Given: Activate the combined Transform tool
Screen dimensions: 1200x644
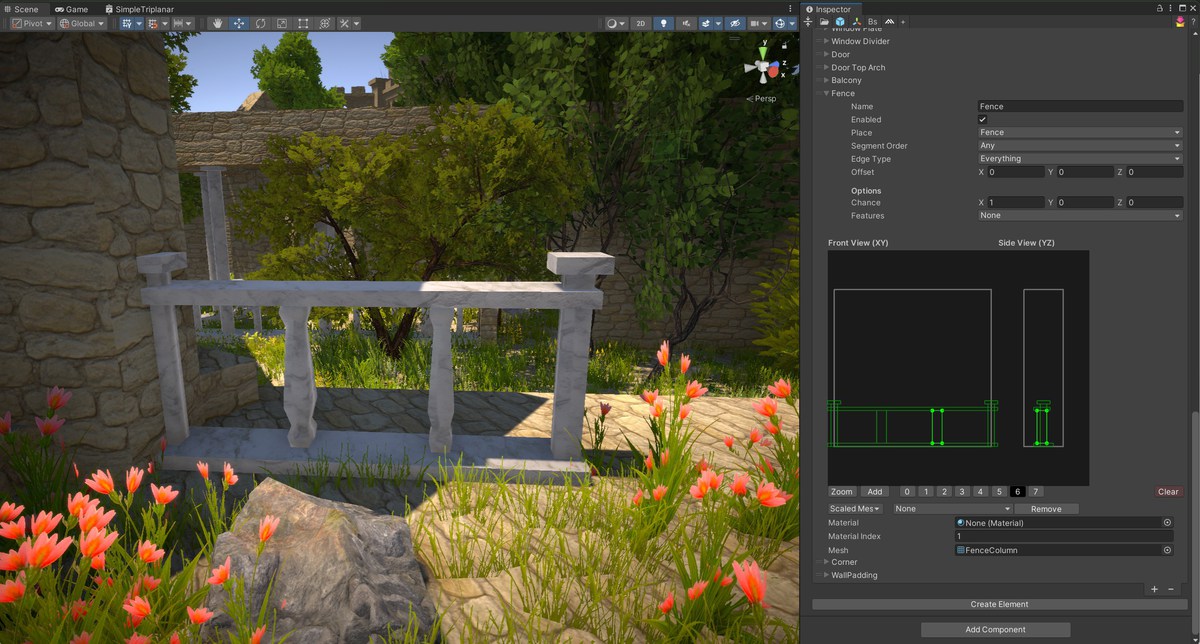Looking at the screenshot, I should (x=324, y=23).
